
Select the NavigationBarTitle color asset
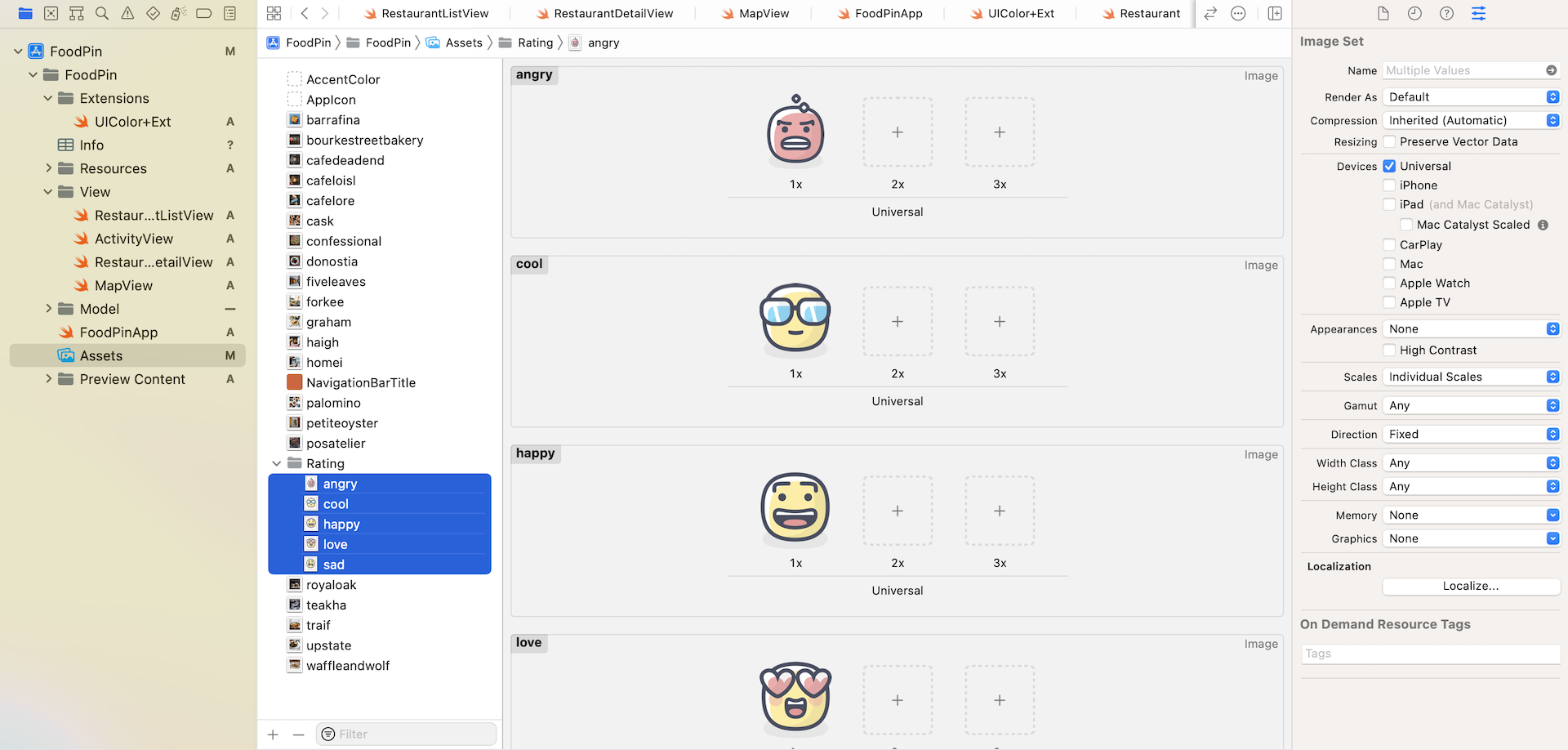(x=360, y=382)
